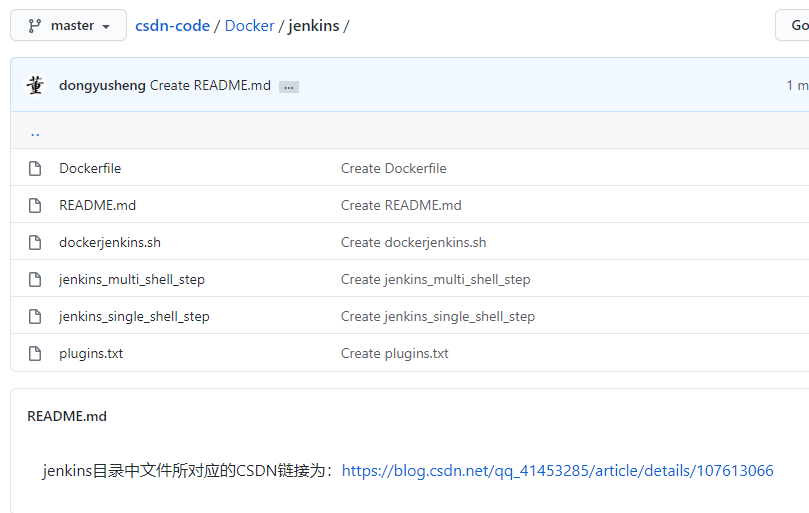Open the plugins.txt file
The height and width of the screenshot is (513, 809).
(91, 354)
